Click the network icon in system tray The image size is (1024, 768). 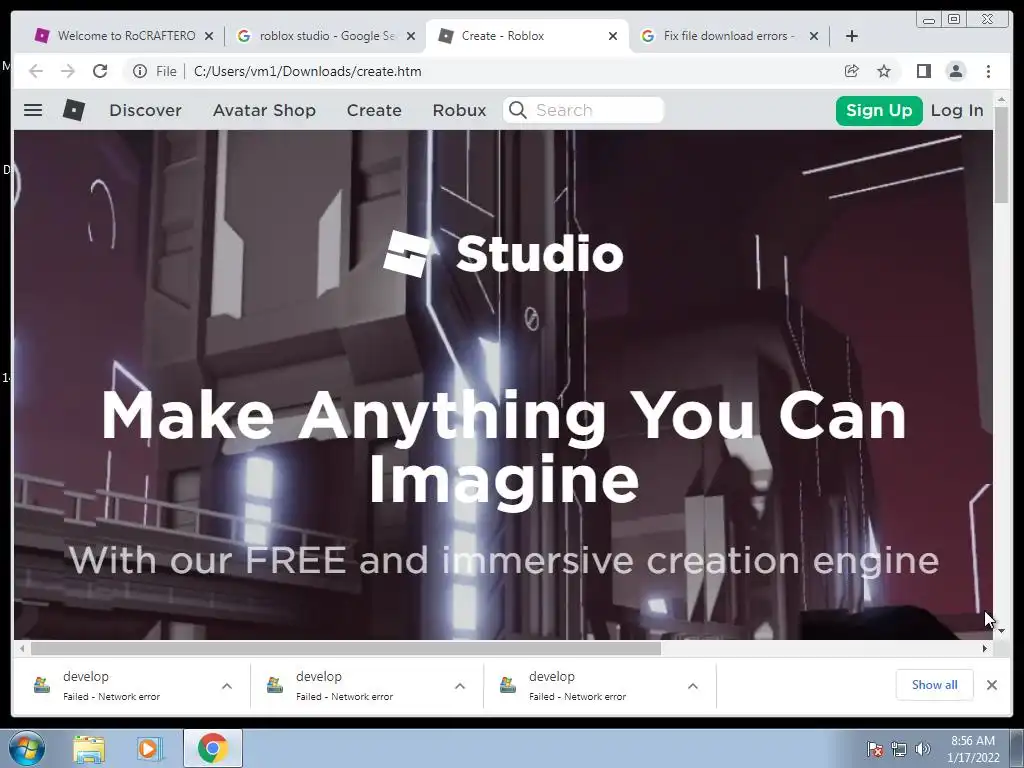click(x=899, y=749)
